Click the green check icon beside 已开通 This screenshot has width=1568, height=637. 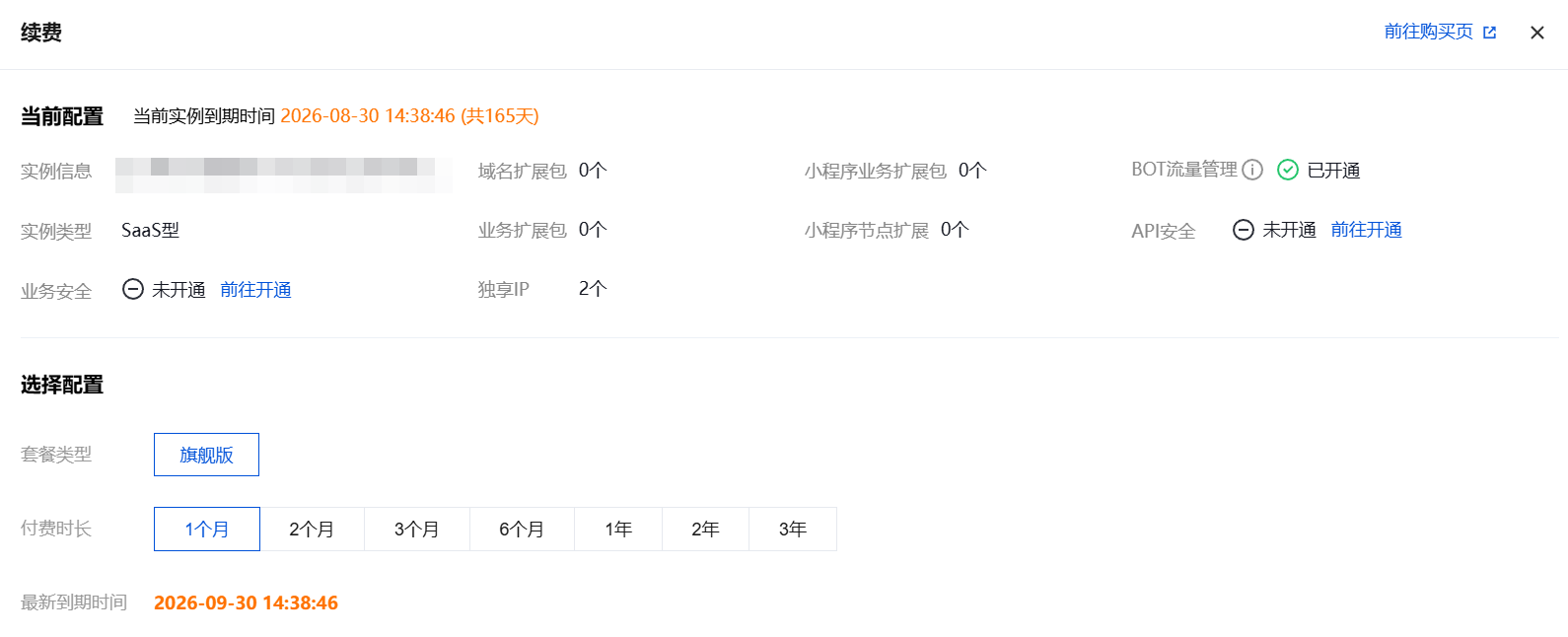pos(1288,170)
